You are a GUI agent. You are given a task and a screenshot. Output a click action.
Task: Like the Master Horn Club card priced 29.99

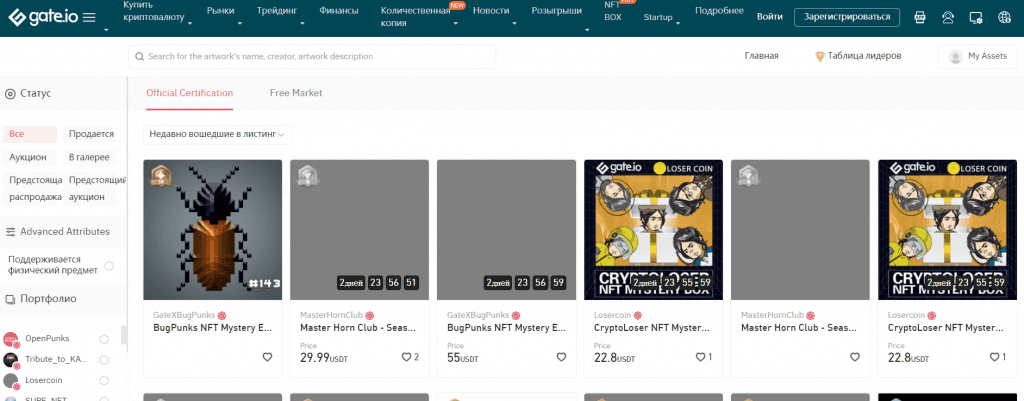(x=406, y=357)
